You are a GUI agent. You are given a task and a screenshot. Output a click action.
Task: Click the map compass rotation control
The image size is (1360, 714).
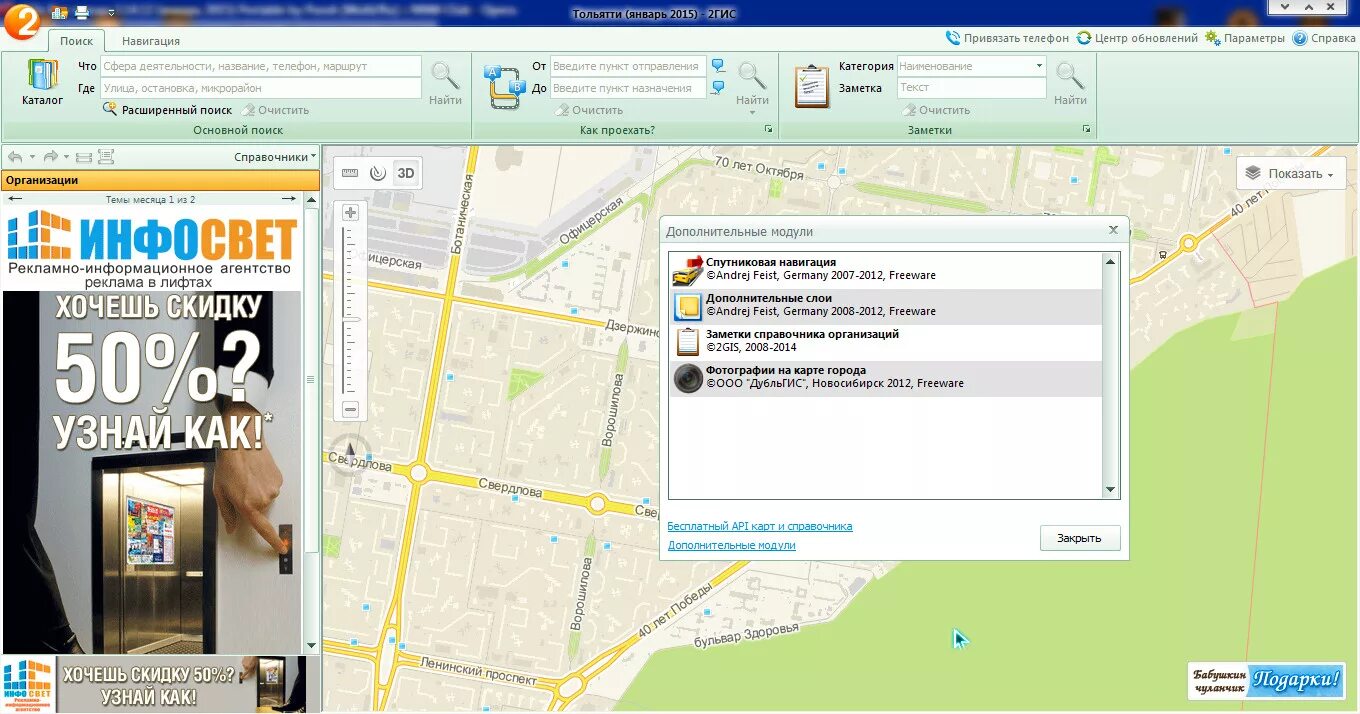point(349,456)
